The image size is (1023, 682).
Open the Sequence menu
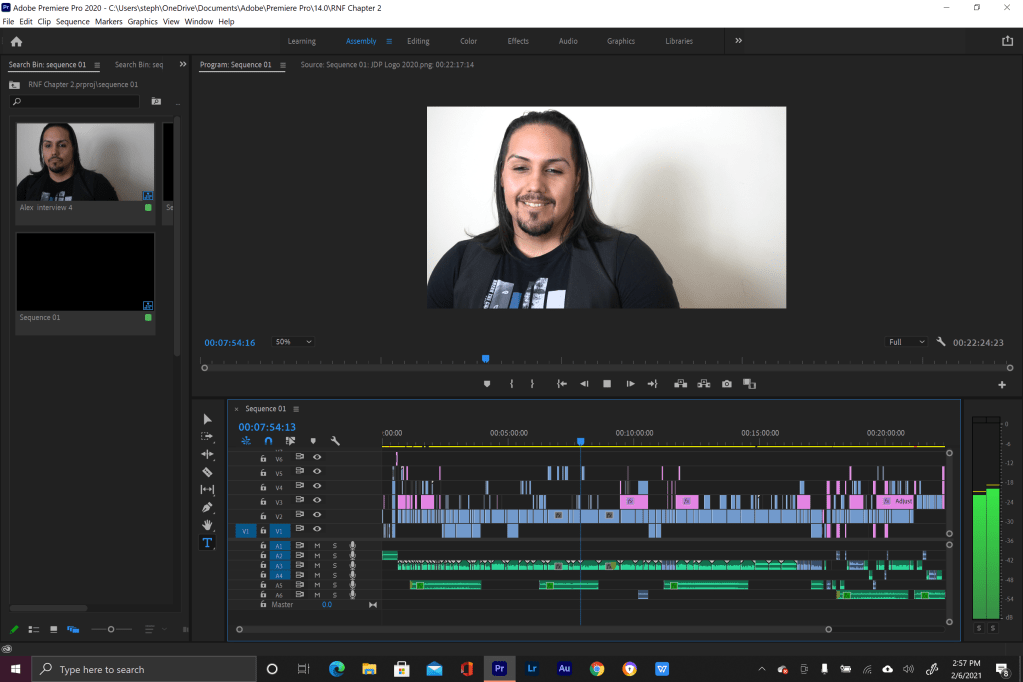pyautogui.click(x=72, y=21)
